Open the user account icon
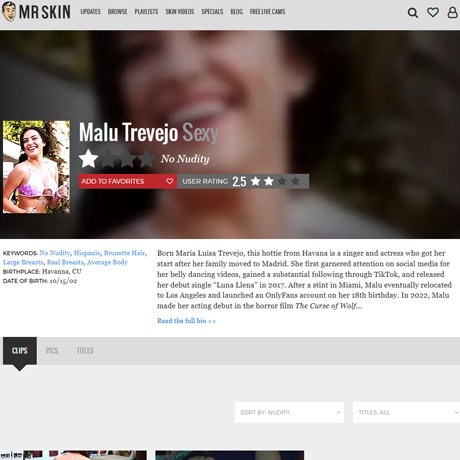Viewport: 460px width, 460px height. [x=452, y=13]
